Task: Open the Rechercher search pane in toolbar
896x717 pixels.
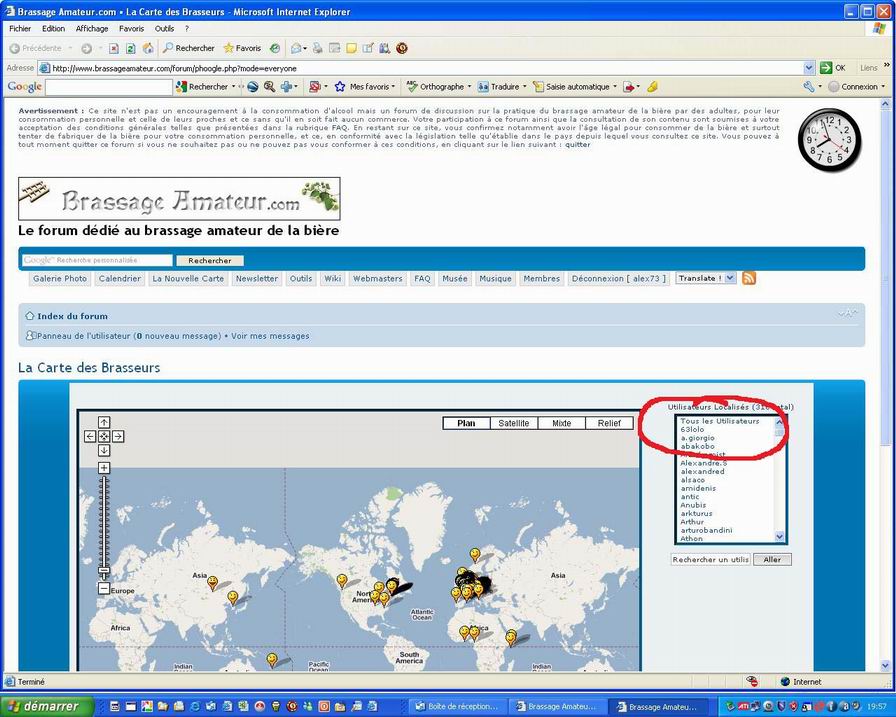Action: click(189, 49)
